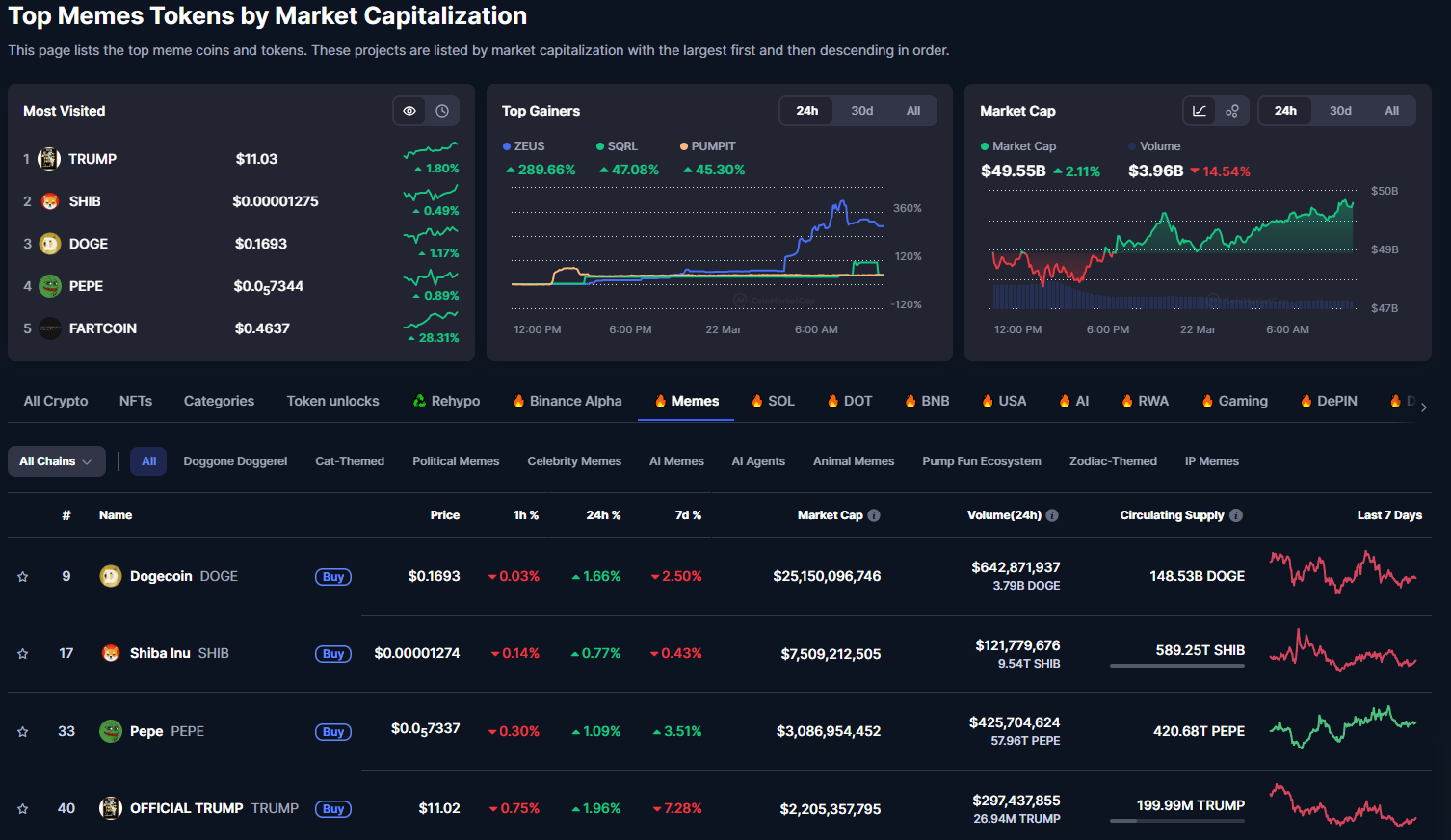Image resolution: width=1451 pixels, height=840 pixels.
Task: Filter by Pump Fun Ecosystem
Action: (x=982, y=461)
